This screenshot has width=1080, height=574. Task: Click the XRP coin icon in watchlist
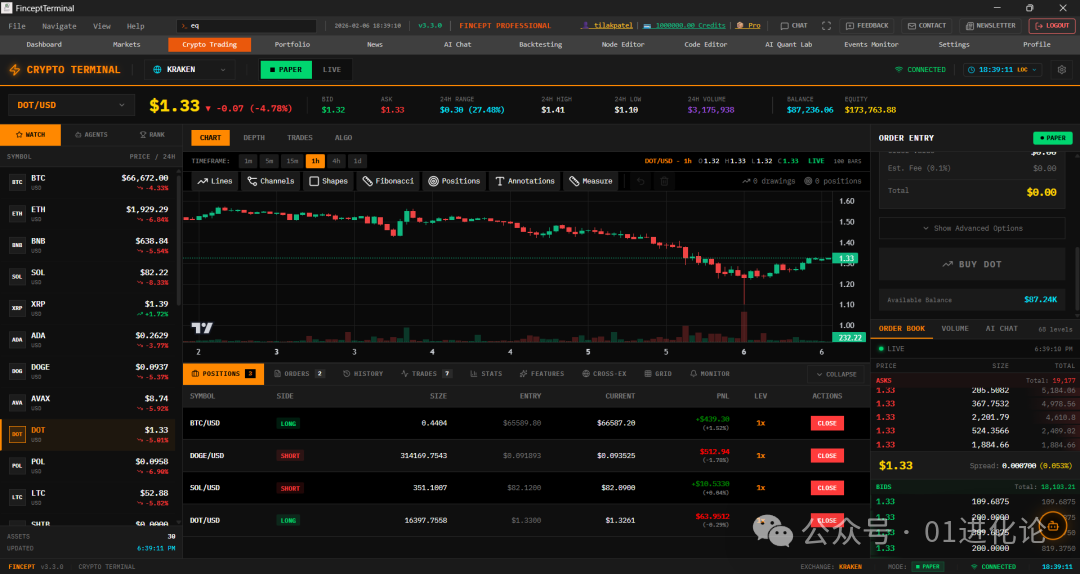[x=17, y=309]
